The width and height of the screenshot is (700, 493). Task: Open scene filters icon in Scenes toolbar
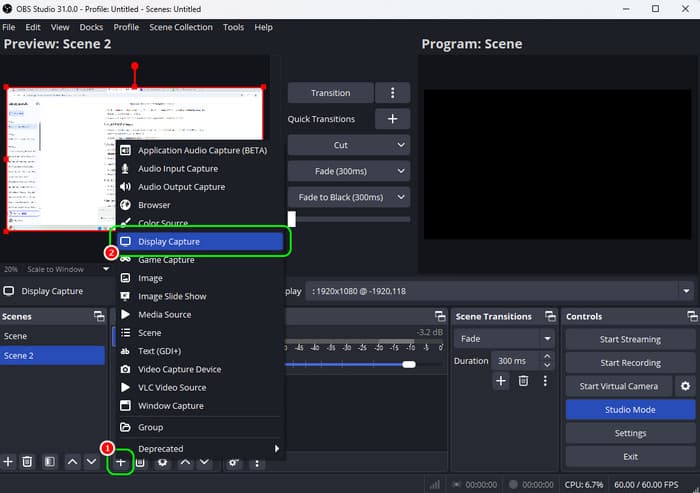point(50,461)
